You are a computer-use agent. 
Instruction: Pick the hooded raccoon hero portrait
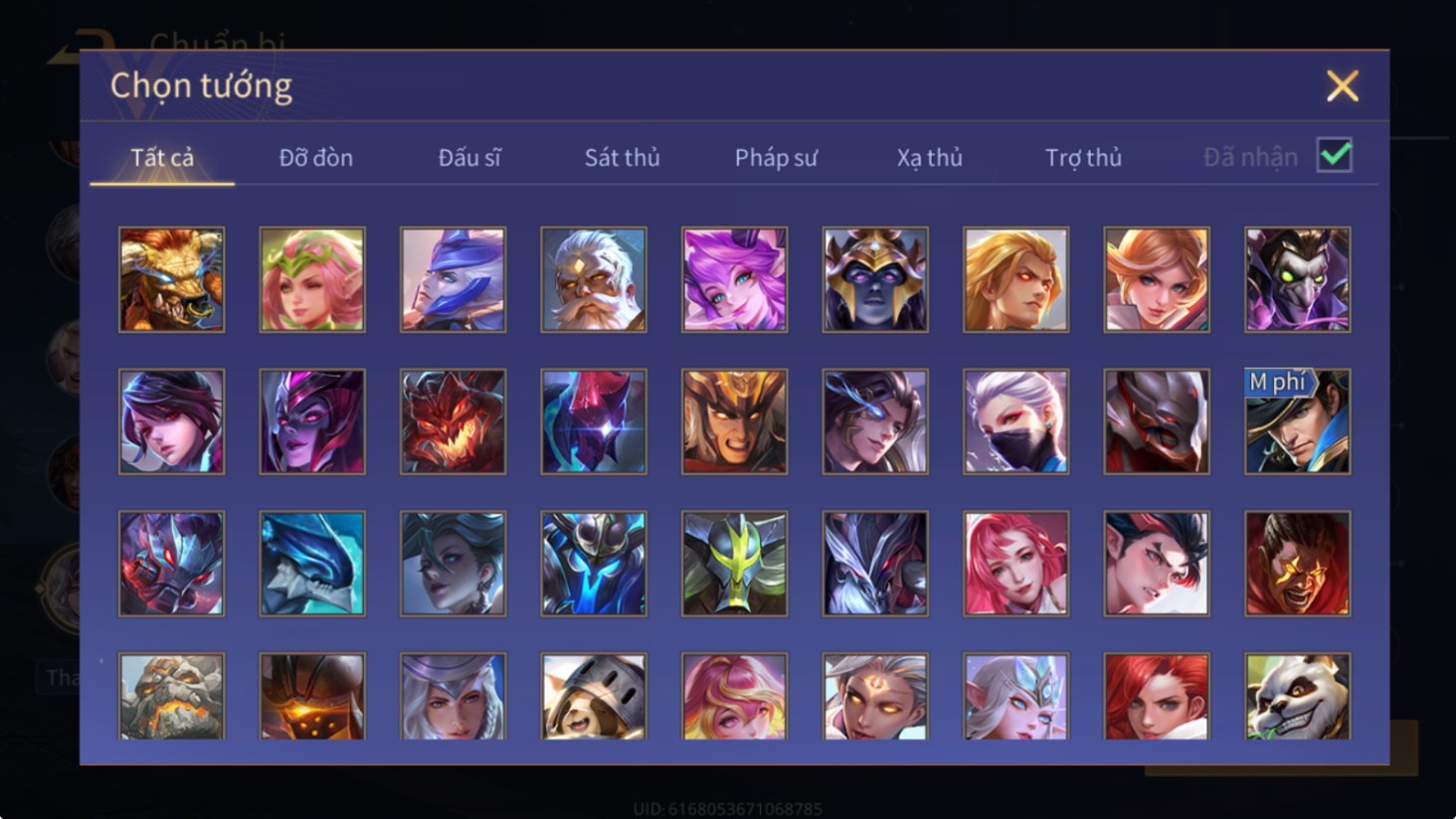pos(594,697)
